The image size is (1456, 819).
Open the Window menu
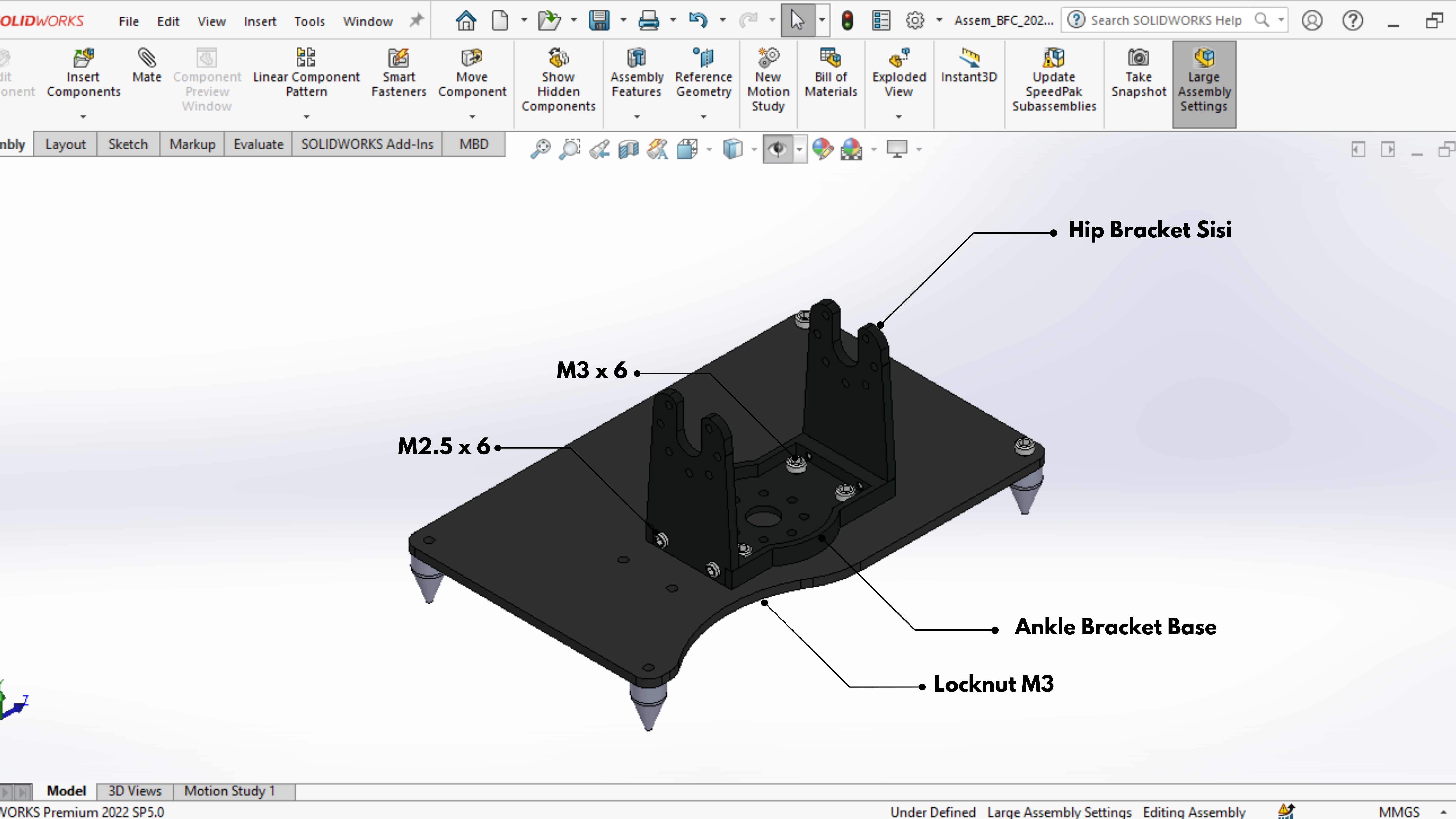tap(367, 22)
